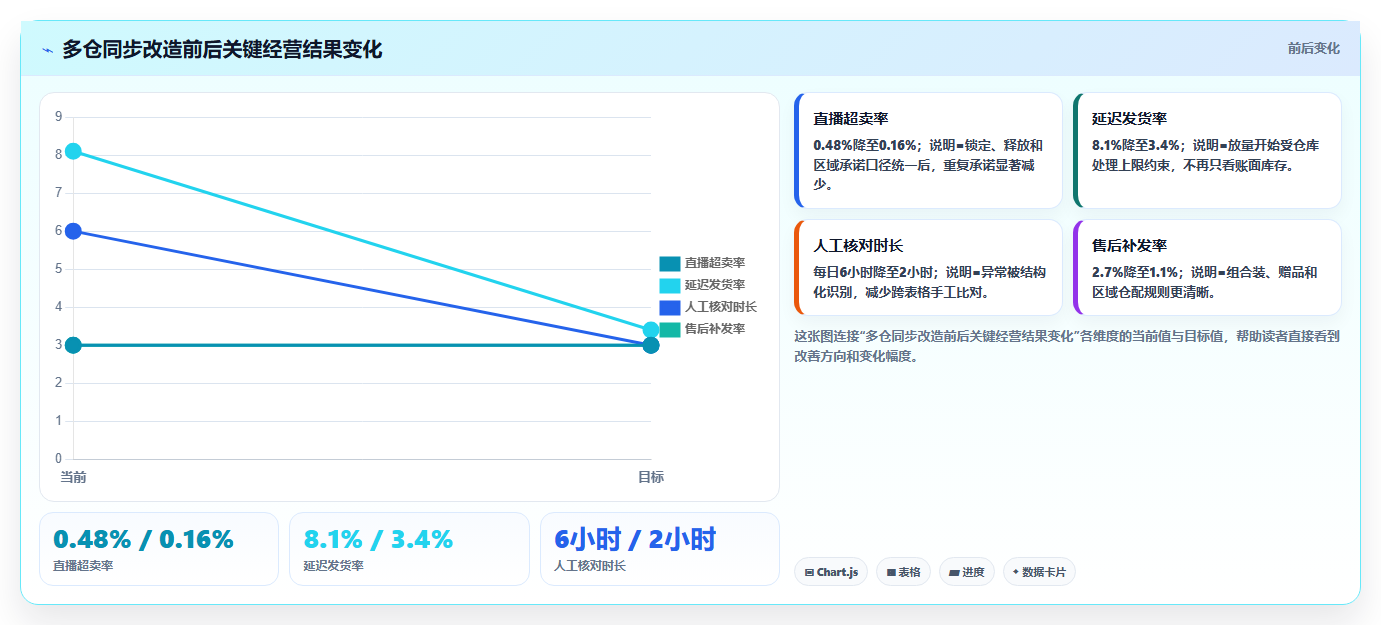
Task: Click the 直播超卖率 label under the KPI value
Action: click(83, 566)
